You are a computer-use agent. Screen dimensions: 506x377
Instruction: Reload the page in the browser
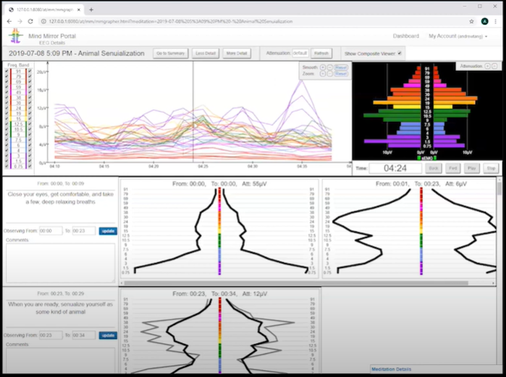pyautogui.click(x=30, y=21)
